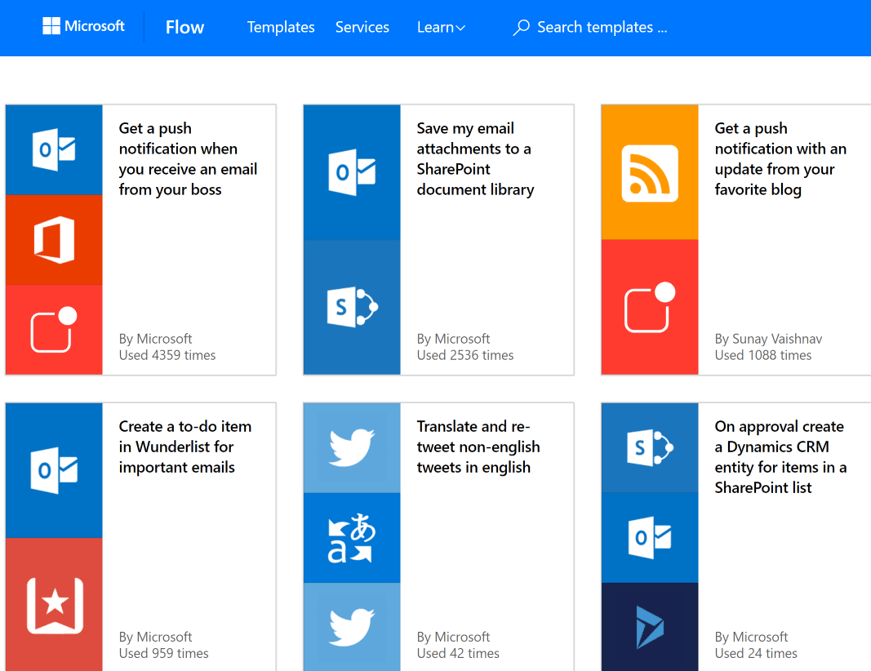Screen dimensions: 871x671
Task: Click notification icon on blog update card
Action: pyautogui.click(x=649, y=307)
